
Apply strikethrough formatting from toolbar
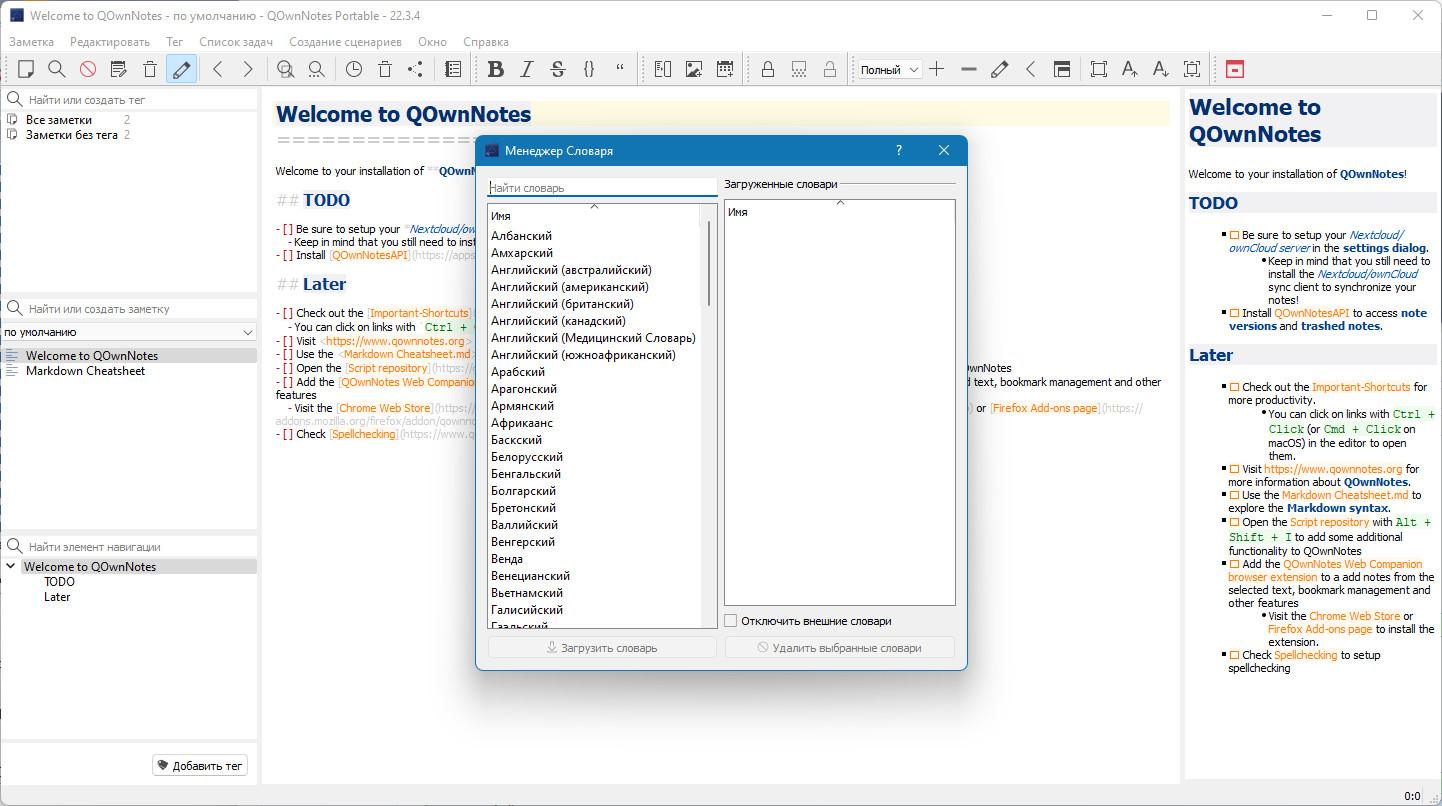pos(558,69)
